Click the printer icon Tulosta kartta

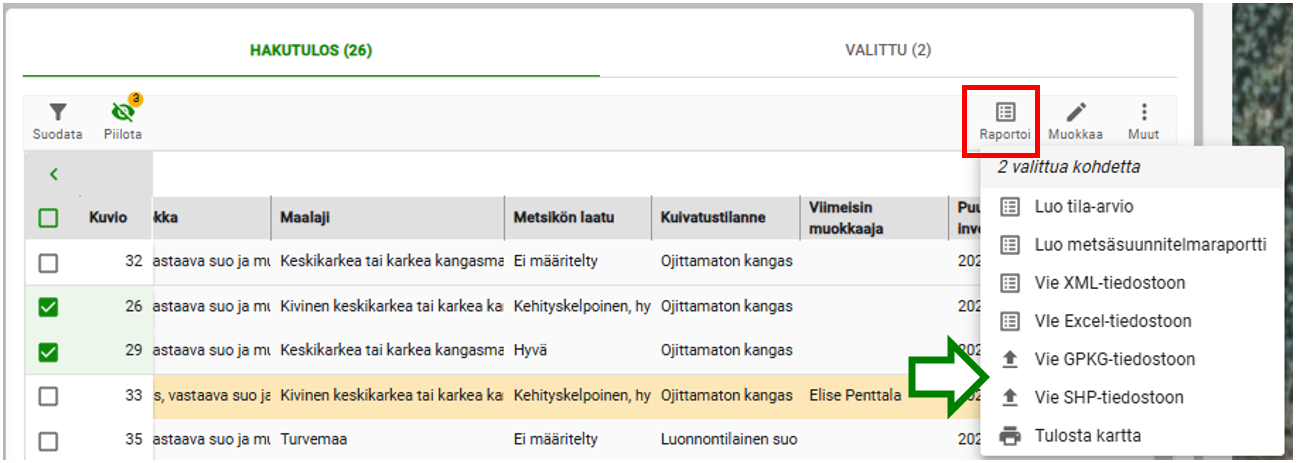coord(1010,436)
